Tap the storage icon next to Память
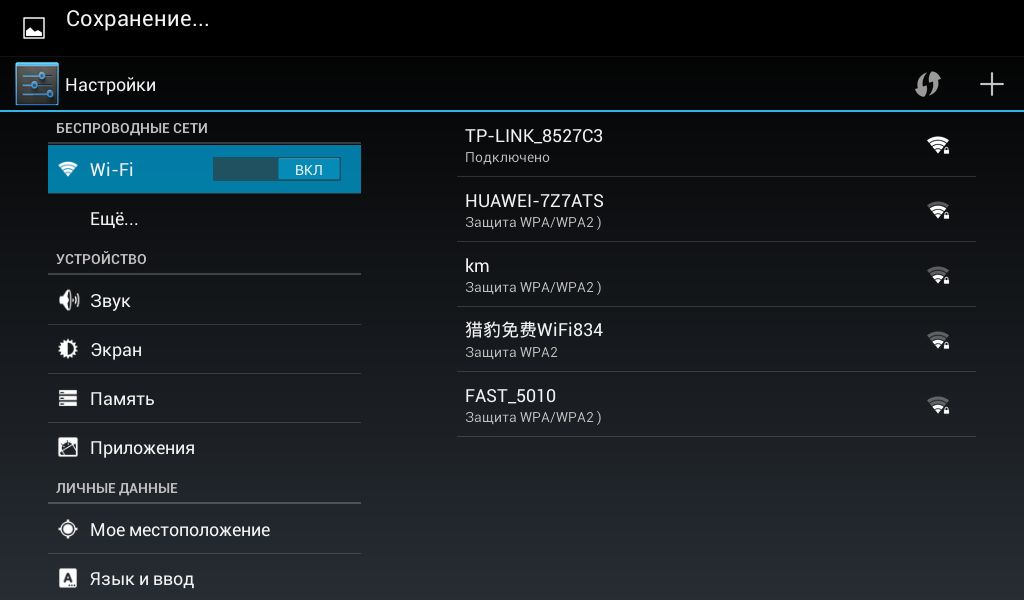Viewport: 1024px width, 600px height. click(x=68, y=398)
